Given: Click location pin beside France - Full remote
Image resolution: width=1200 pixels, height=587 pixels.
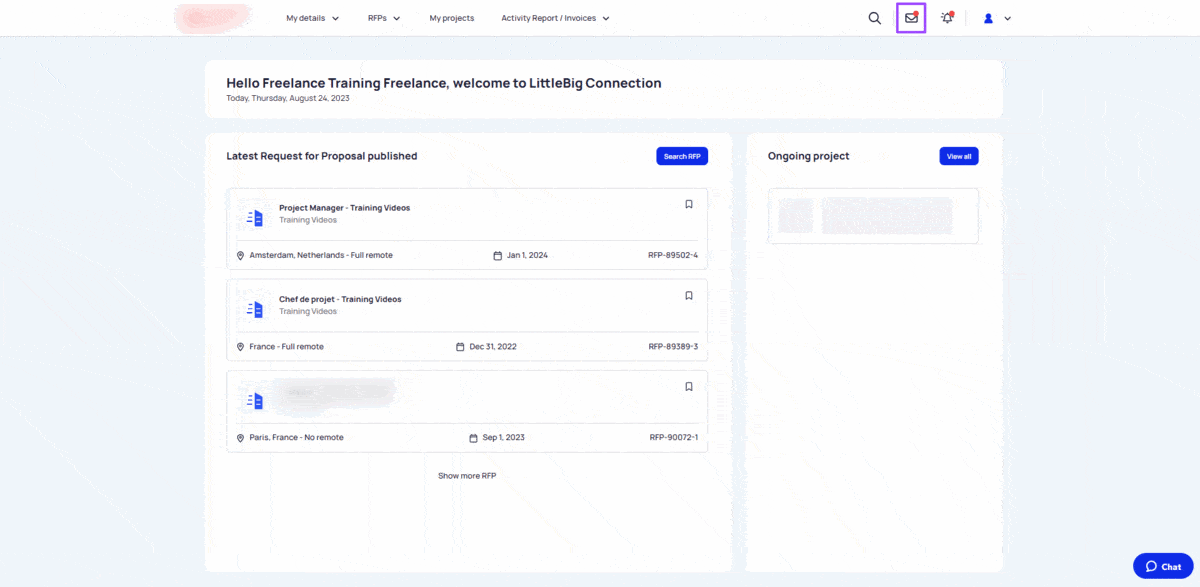Looking at the screenshot, I should 240,347.
